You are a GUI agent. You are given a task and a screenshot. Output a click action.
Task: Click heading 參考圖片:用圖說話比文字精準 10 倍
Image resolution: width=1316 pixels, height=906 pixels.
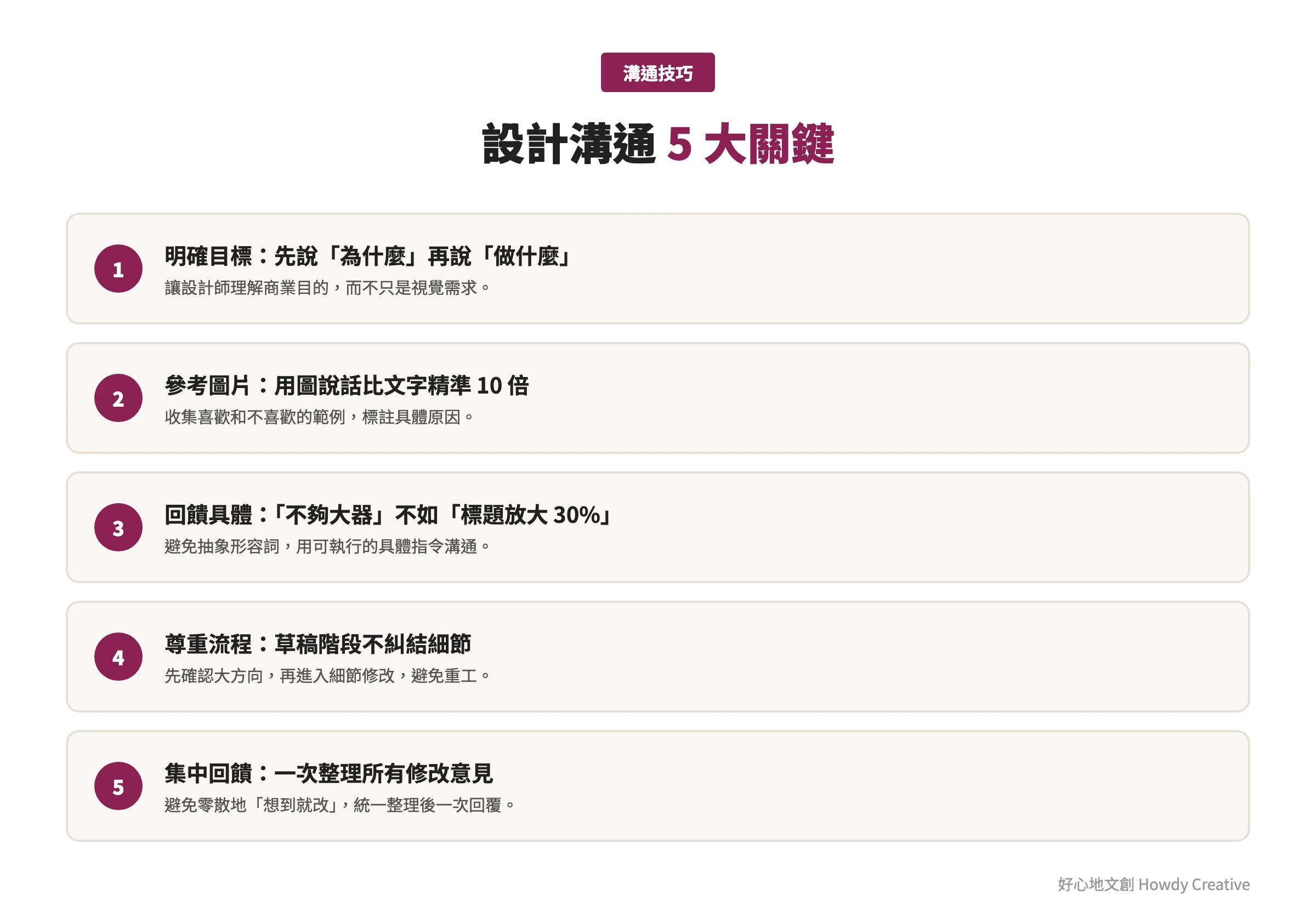(347, 386)
